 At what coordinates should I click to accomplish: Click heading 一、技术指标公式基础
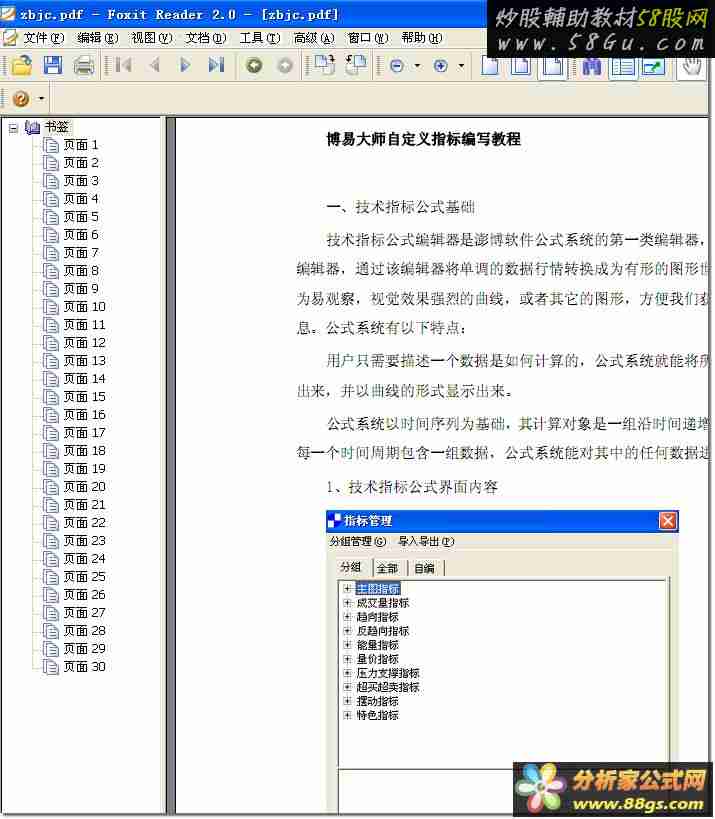click(x=401, y=207)
